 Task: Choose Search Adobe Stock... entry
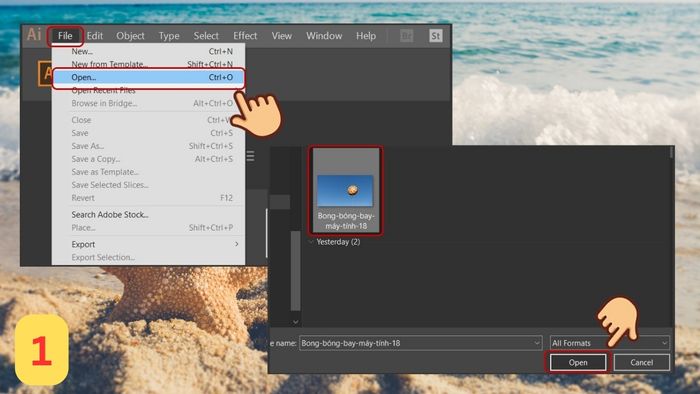[149, 215]
